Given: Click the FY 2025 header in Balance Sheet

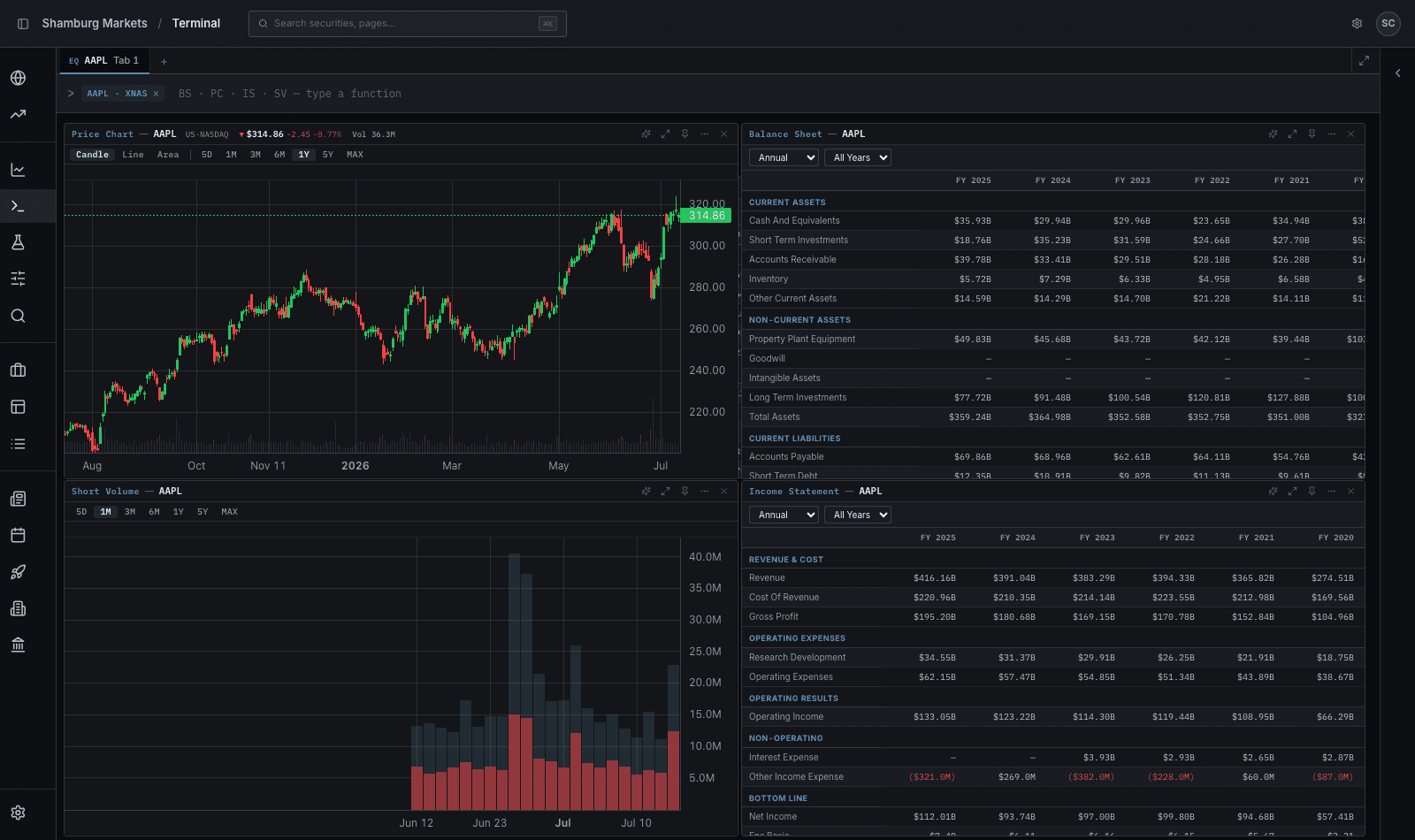Looking at the screenshot, I should [974, 180].
